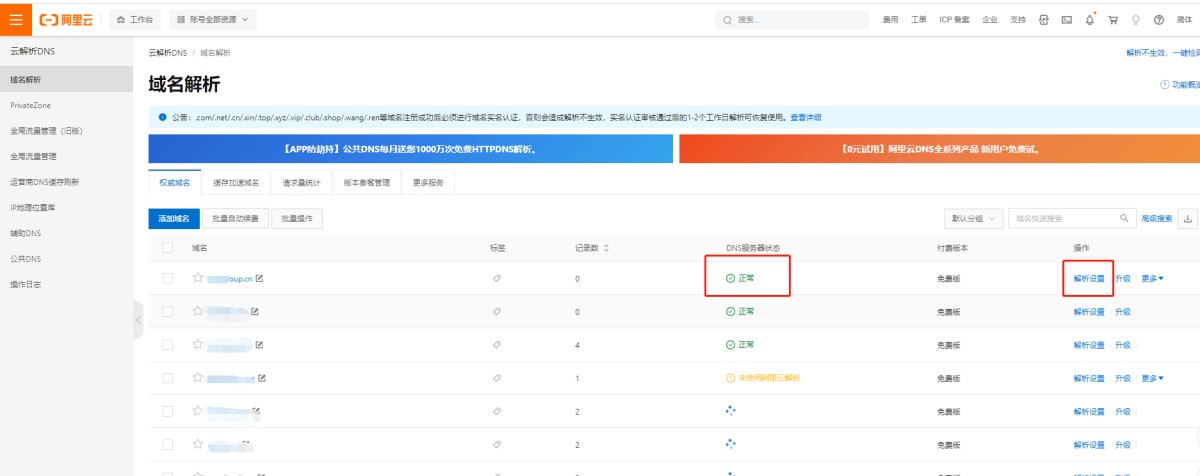
Task: Click the tag icon in first domain row
Action: click(x=497, y=278)
